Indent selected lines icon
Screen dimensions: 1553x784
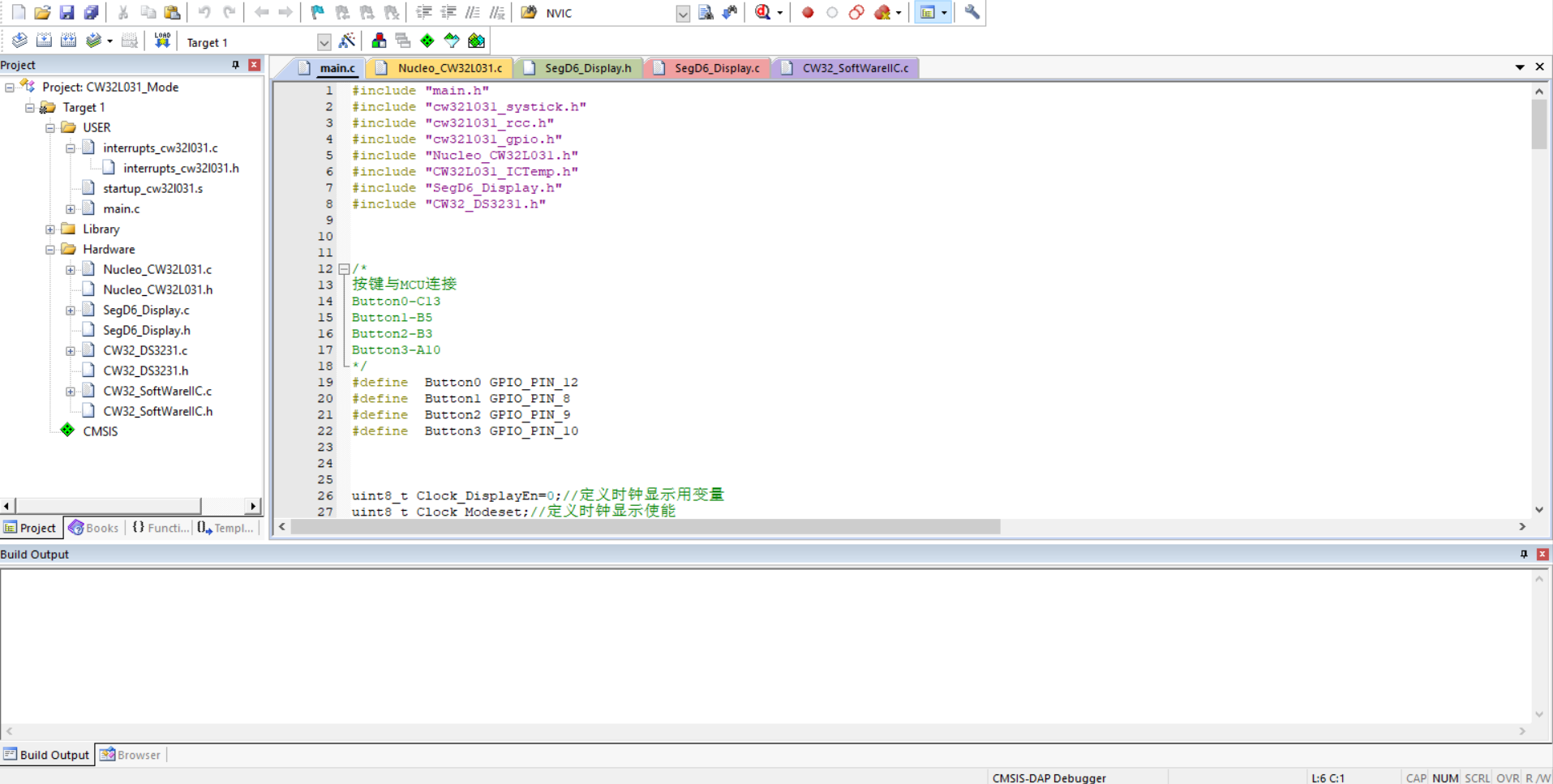tap(423, 12)
